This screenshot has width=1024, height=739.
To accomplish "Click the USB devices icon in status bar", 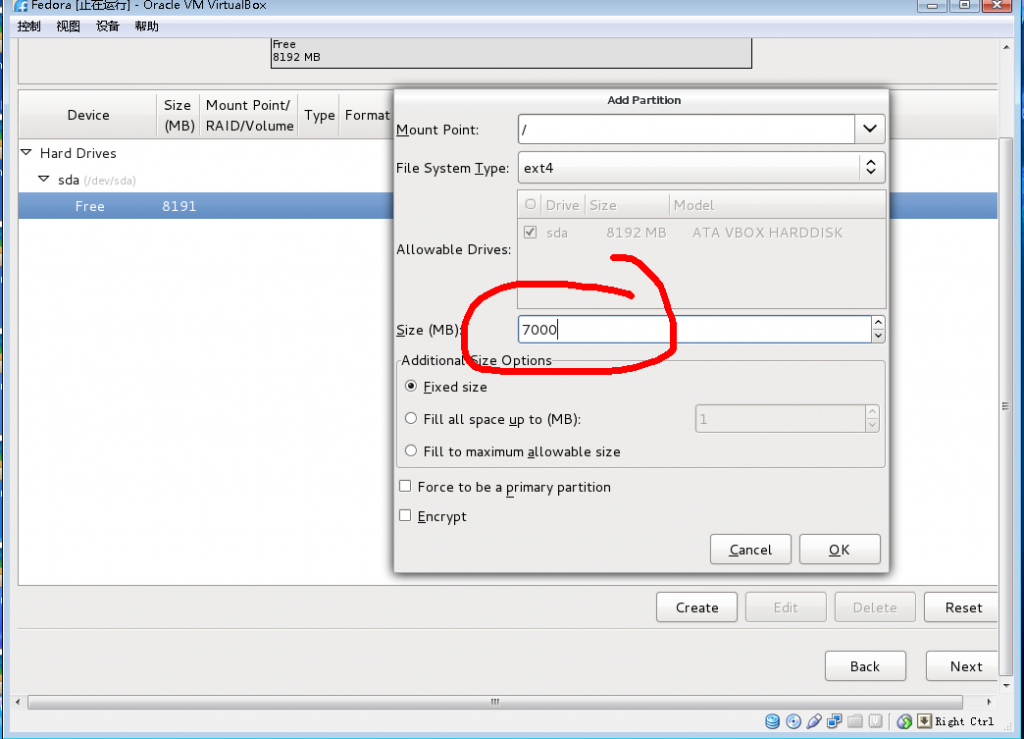I will coord(814,721).
